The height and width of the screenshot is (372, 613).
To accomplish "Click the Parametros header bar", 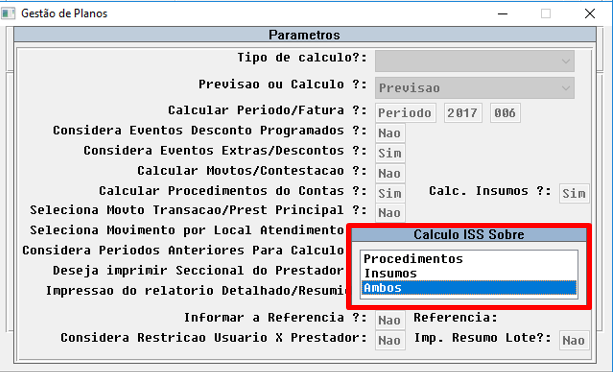I will coord(305,35).
